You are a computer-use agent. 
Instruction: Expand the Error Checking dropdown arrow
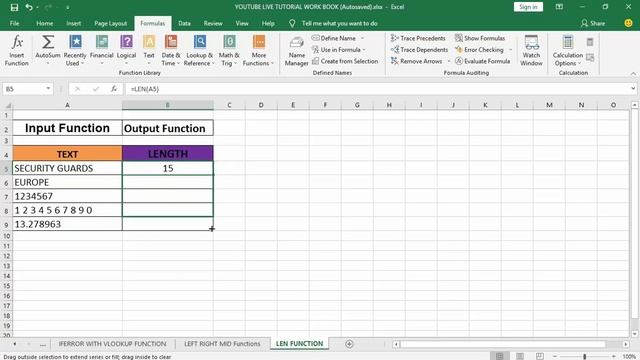coord(510,49)
